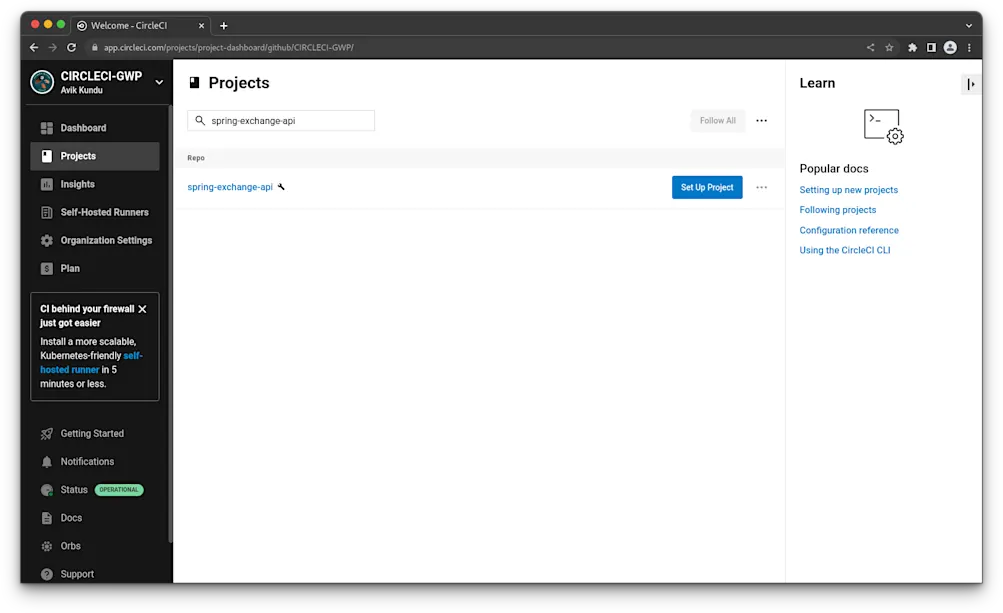Click the Getting Started rocket icon

tap(47, 434)
